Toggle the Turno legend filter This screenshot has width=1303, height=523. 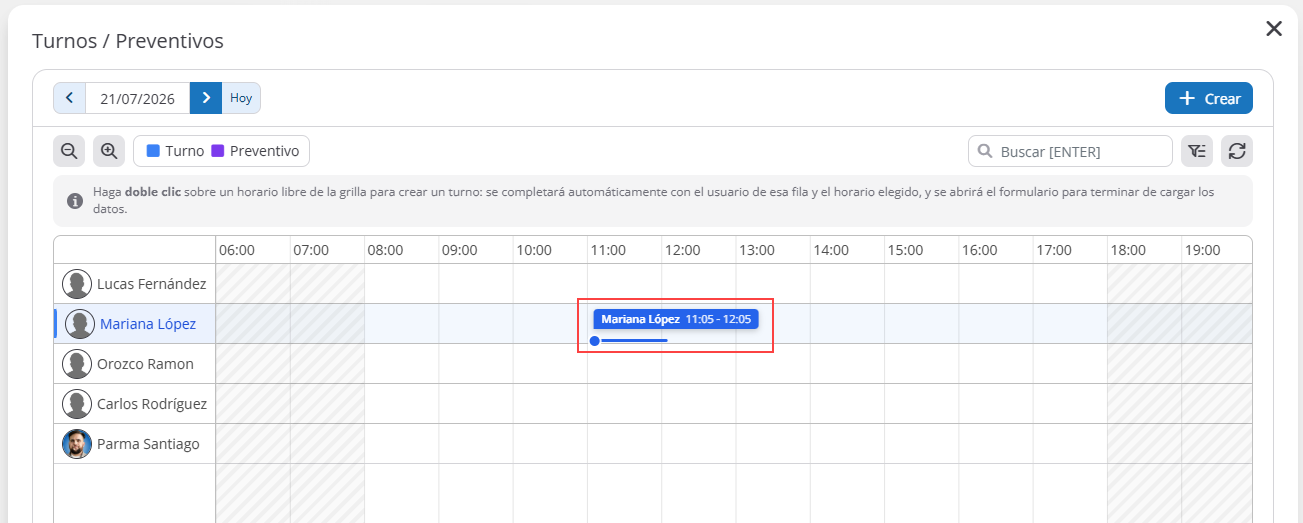(x=175, y=151)
